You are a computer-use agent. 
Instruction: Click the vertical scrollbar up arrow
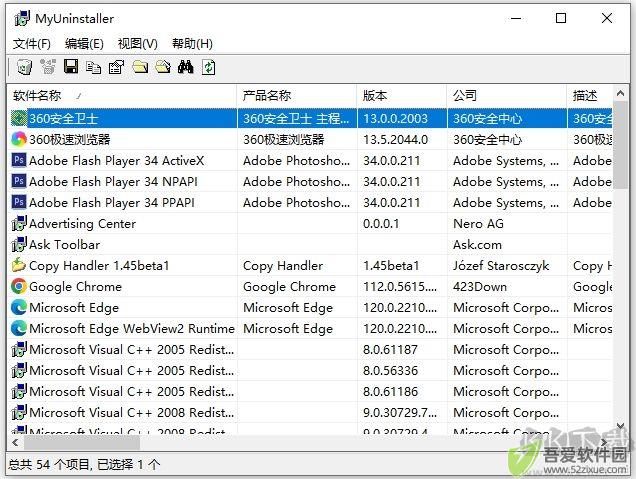coord(620,93)
